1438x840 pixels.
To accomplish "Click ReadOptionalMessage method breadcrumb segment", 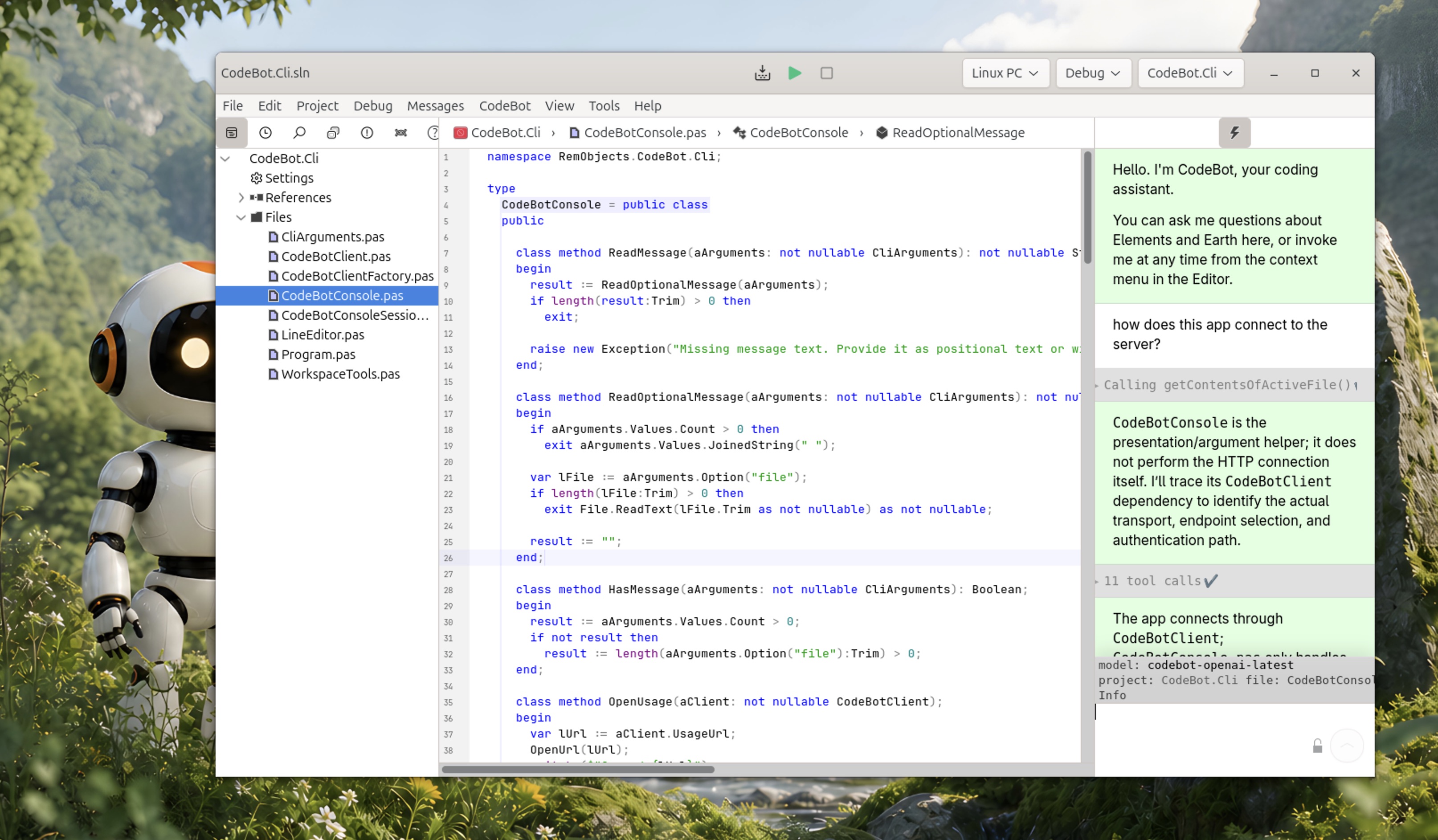I will [x=958, y=132].
